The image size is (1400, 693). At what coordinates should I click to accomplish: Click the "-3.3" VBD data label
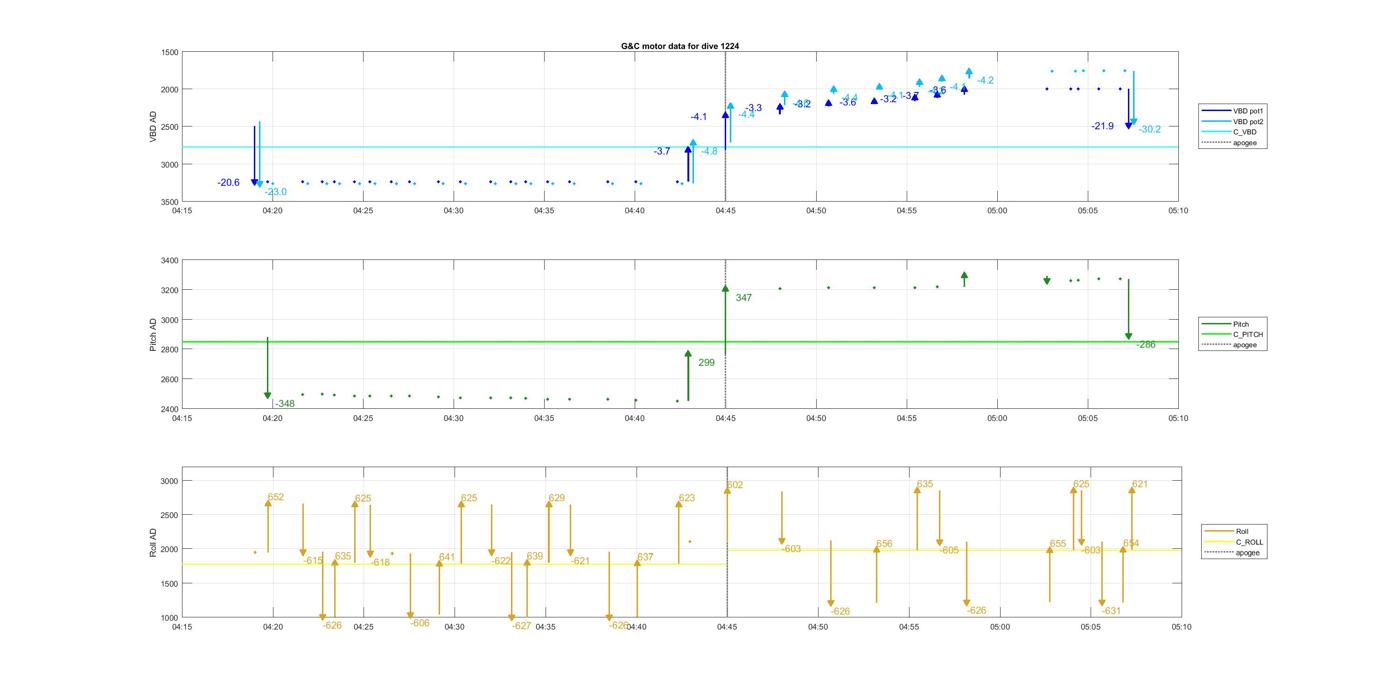coord(753,108)
